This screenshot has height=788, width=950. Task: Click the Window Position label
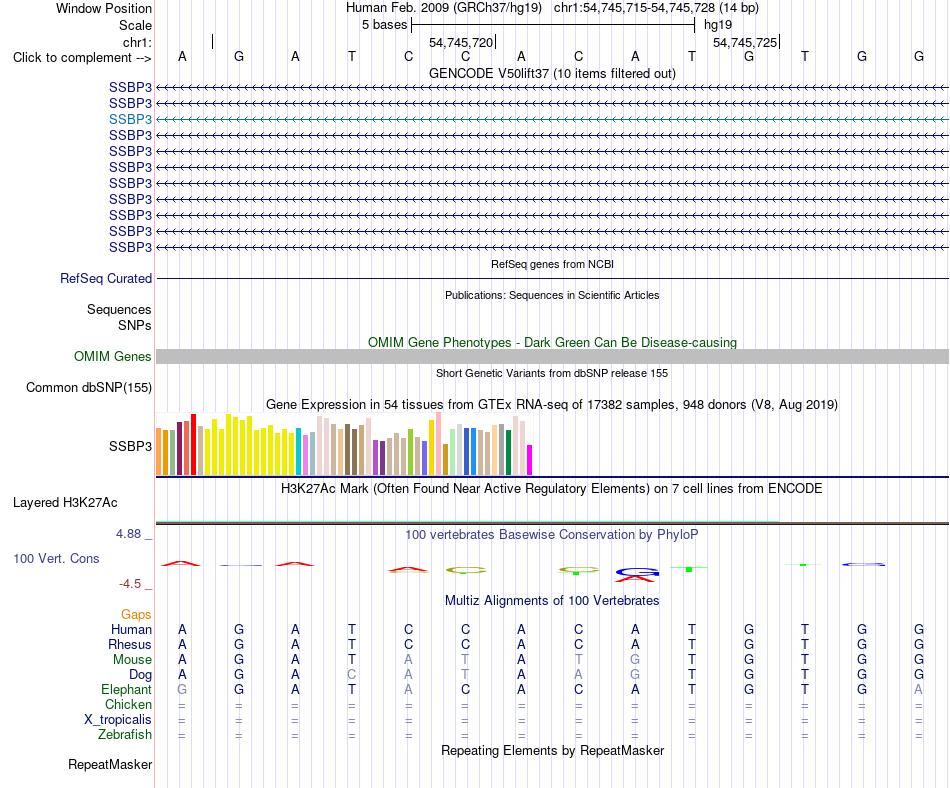pos(104,8)
